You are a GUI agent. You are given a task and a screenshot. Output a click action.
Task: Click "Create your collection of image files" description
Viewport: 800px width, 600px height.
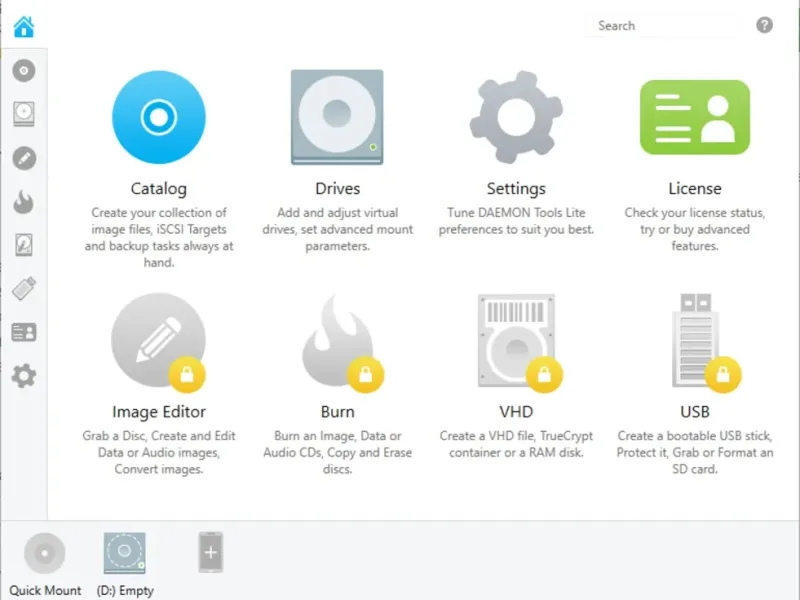(159, 237)
